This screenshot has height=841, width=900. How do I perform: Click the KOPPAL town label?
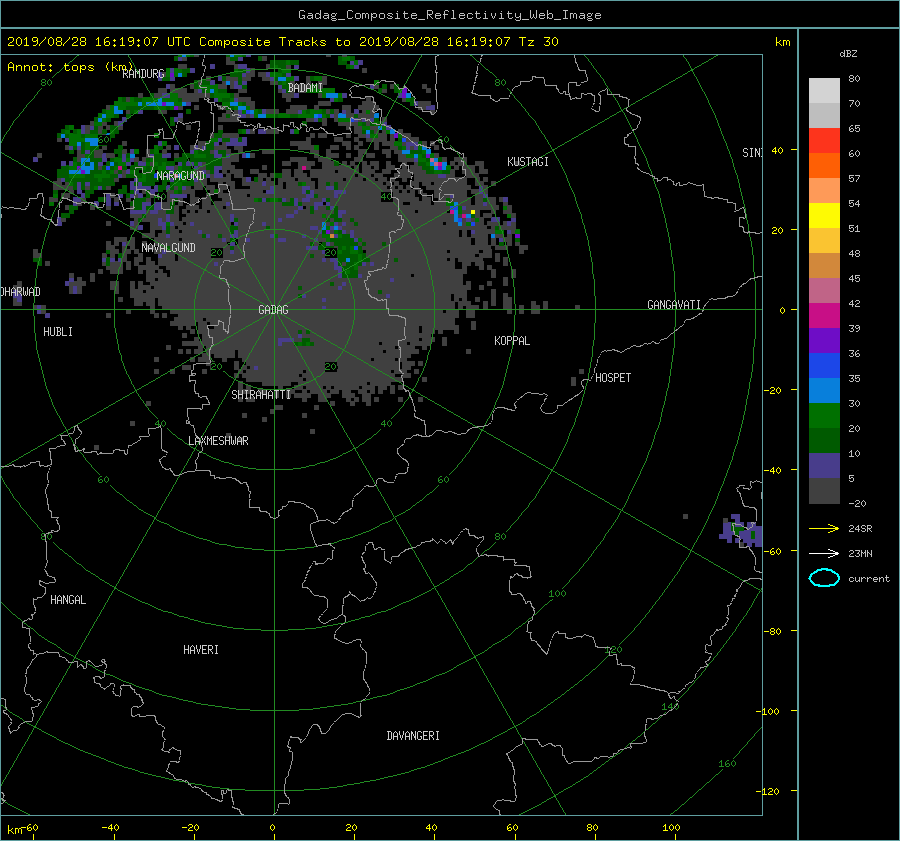click(x=512, y=341)
